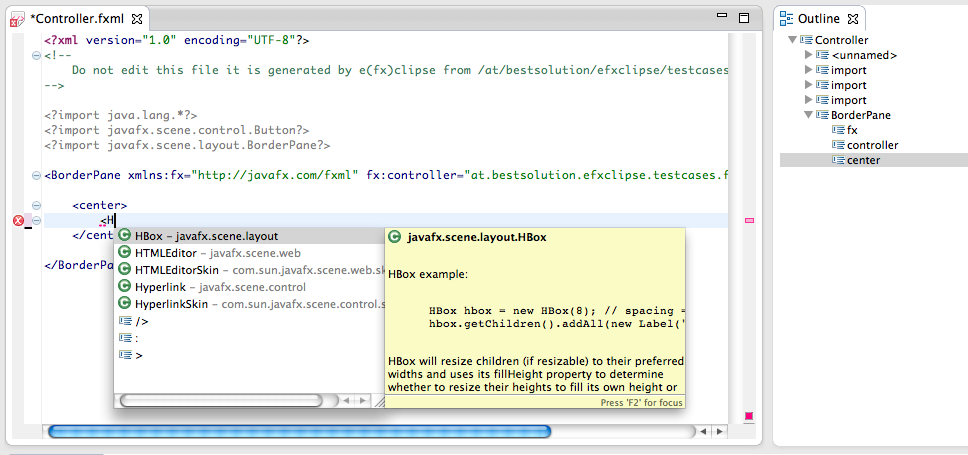This screenshot has width=968, height=455.
Task: Toggle the fold on the XML comment
Action: pos(36,57)
